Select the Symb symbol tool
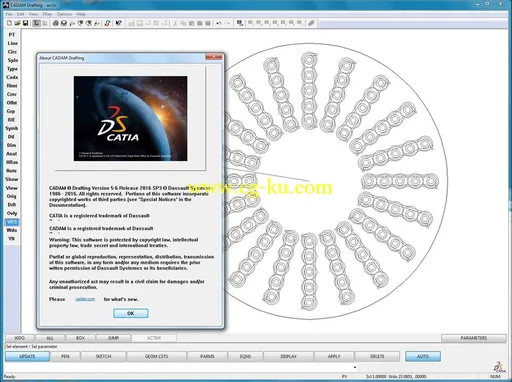This screenshot has width=512, height=382. (x=12, y=128)
